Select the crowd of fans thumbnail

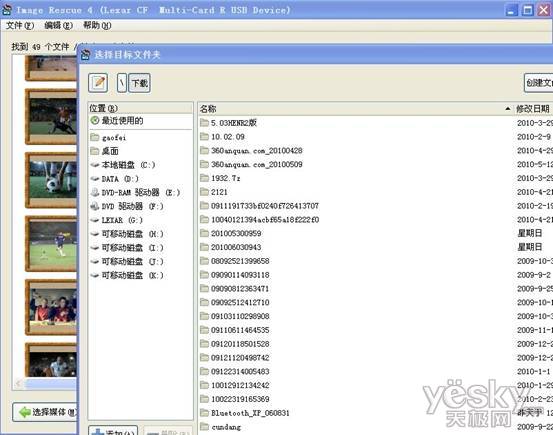coord(51,307)
